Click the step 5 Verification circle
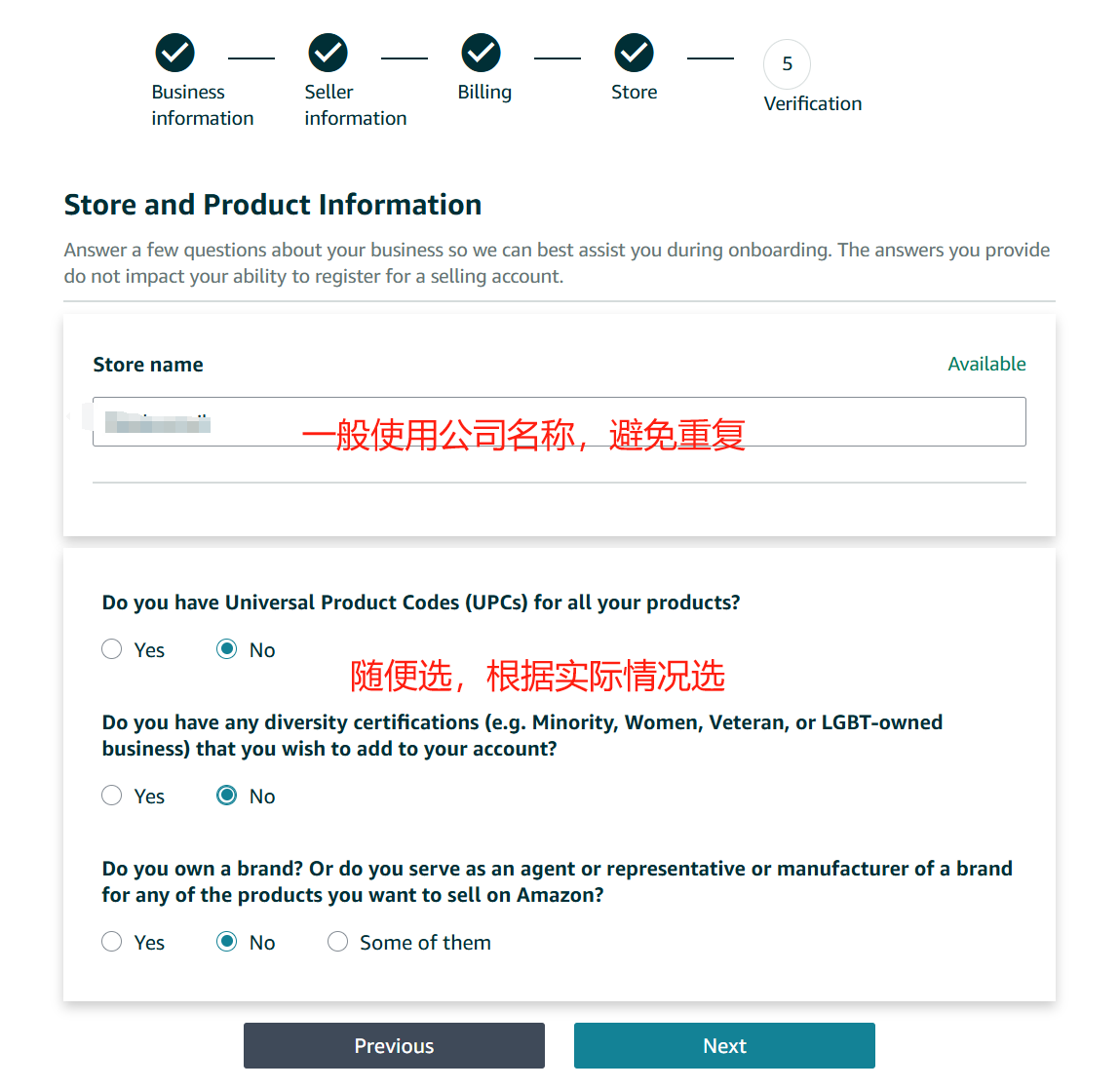Image resolution: width=1120 pixels, height=1089 pixels. 787,64
